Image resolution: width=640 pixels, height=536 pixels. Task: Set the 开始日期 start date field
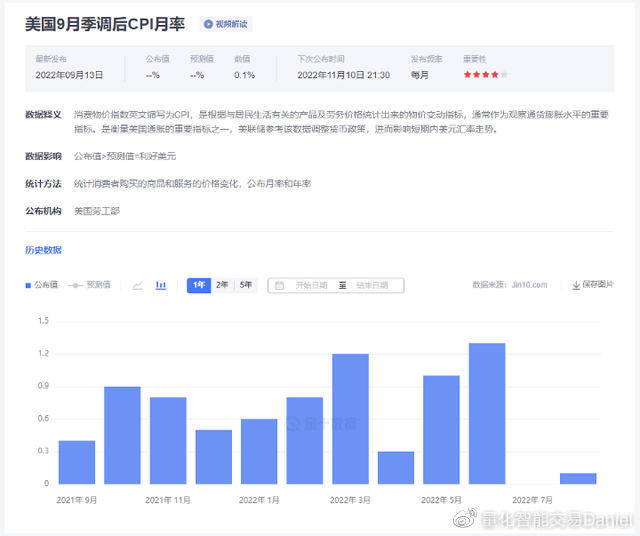pyautogui.click(x=311, y=286)
